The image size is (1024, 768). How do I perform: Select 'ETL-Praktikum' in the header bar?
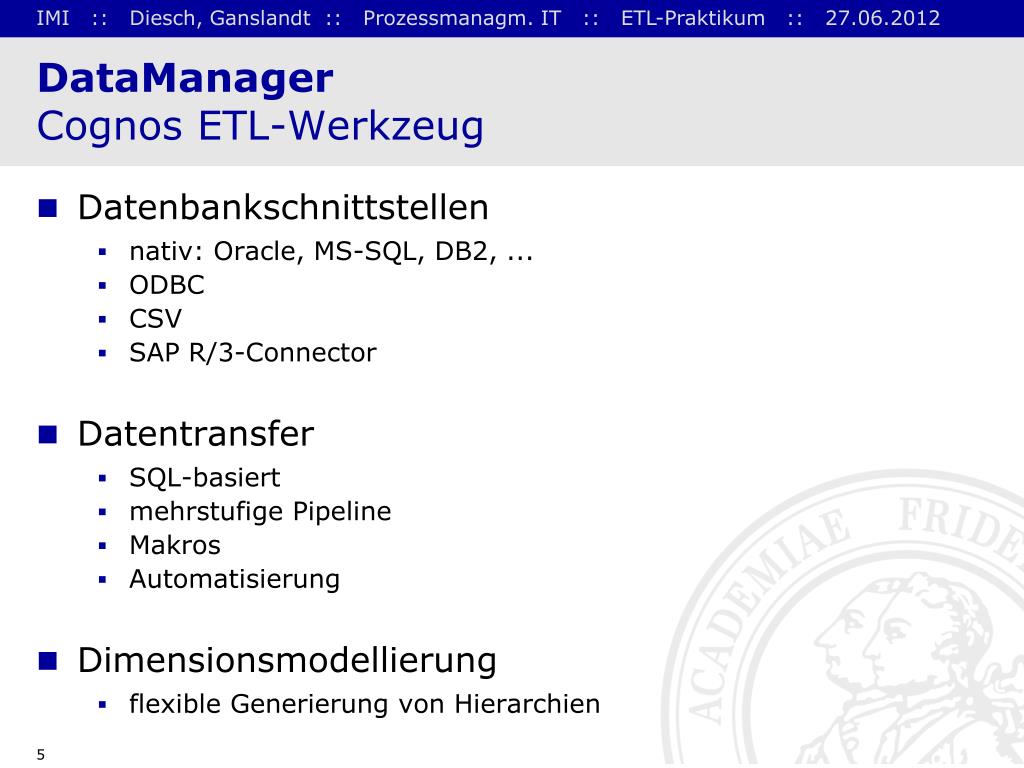pos(693,18)
